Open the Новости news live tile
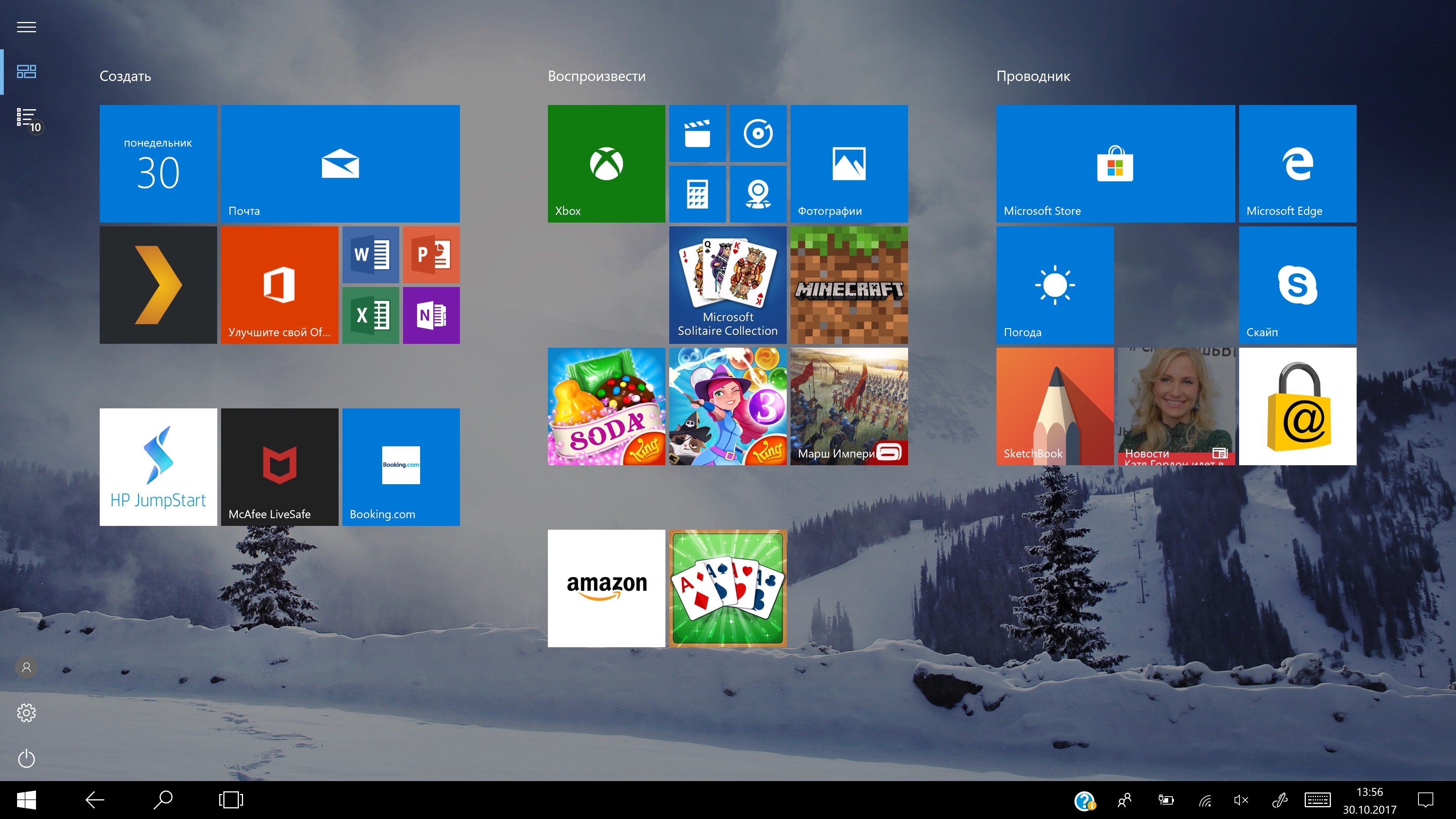Viewport: 1456px width, 819px height. [x=1176, y=406]
